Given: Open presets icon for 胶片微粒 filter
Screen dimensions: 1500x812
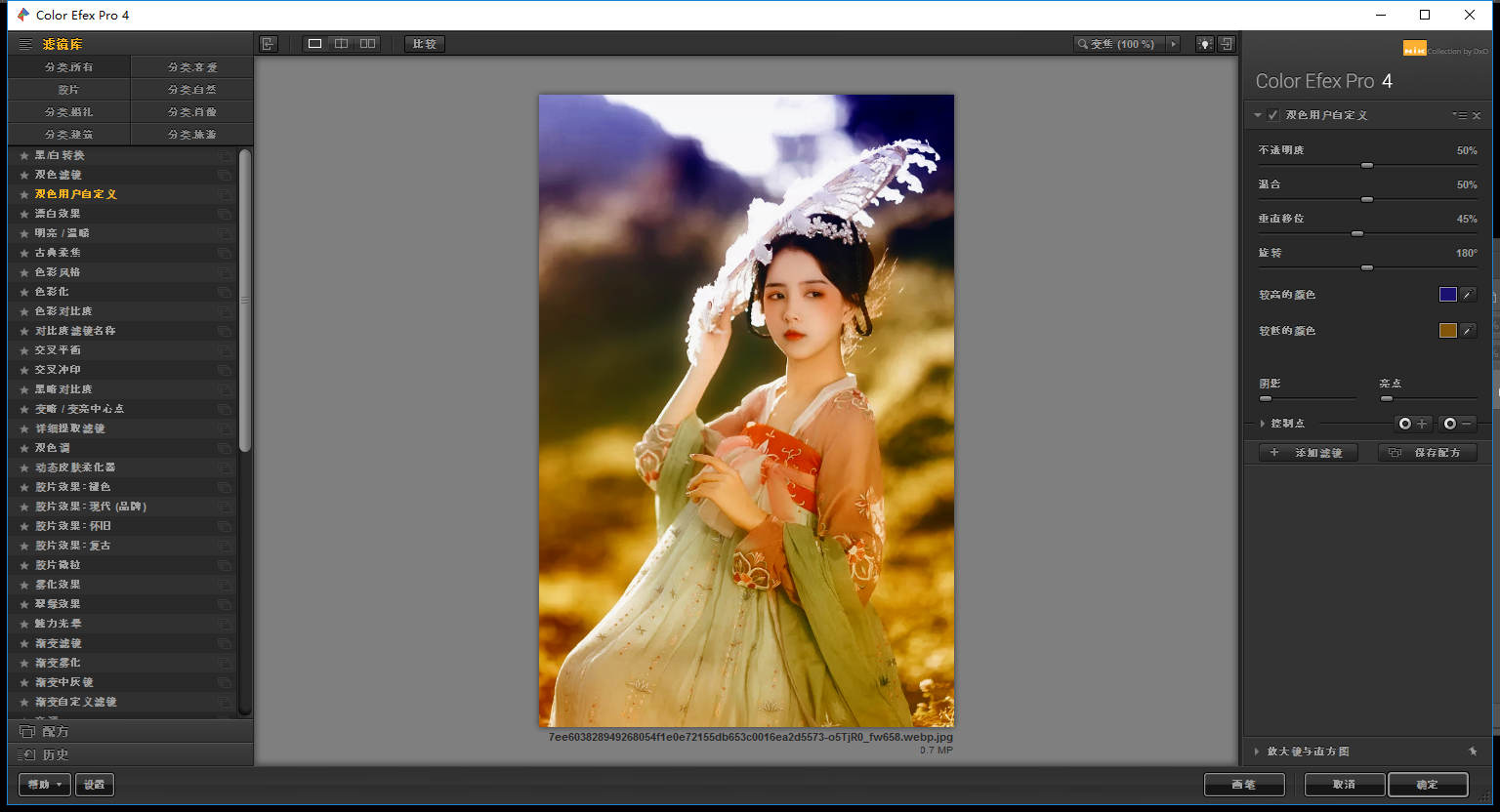Looking at the screenshot, I should (x=225, y=565).
